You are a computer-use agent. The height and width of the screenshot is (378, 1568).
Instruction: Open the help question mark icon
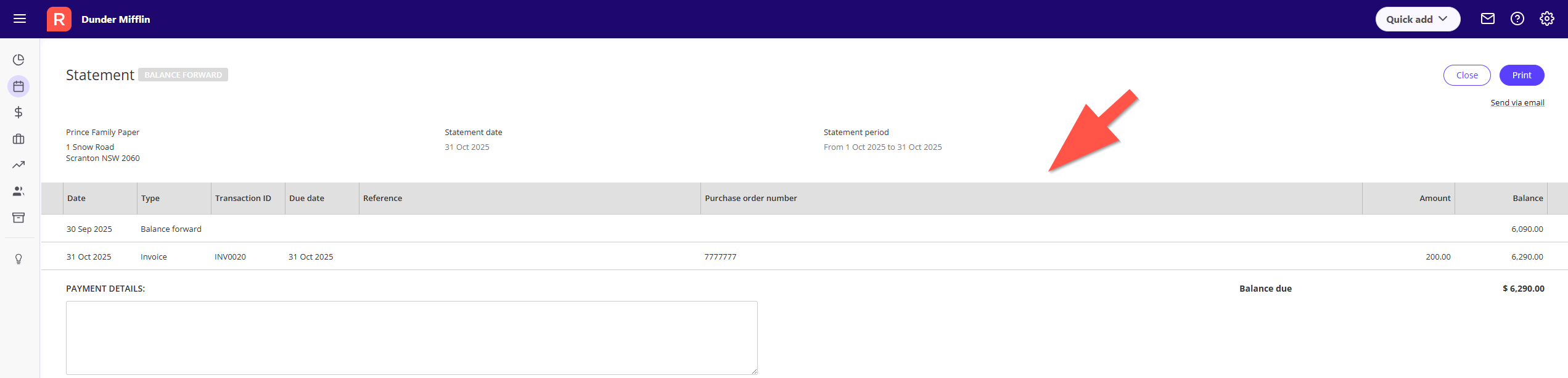click(x=1517, y=18)
